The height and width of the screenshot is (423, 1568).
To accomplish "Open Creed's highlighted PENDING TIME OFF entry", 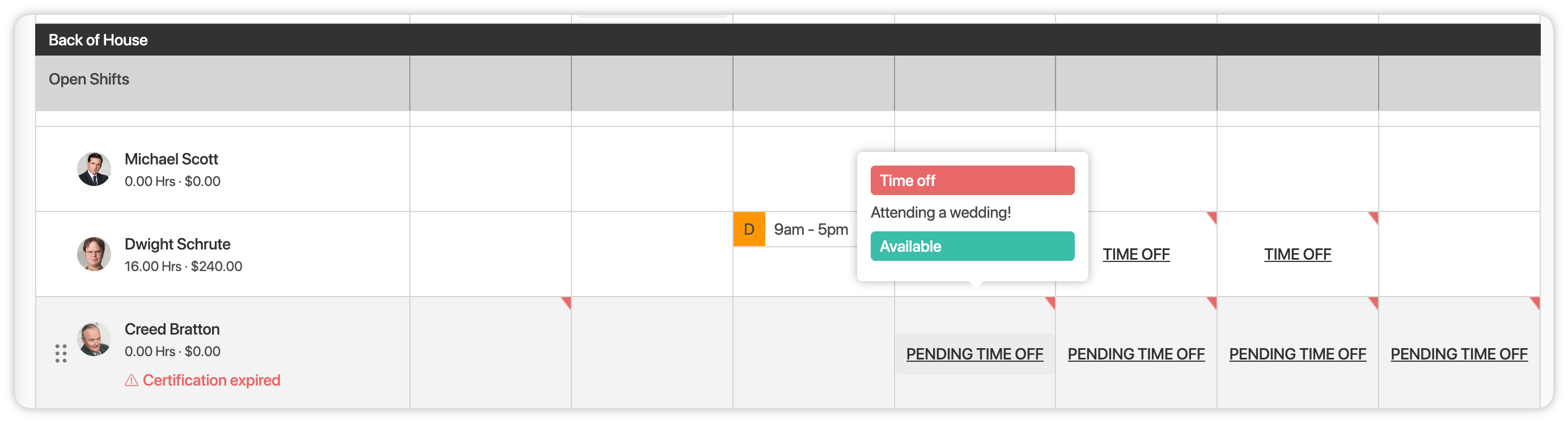I will (974, 354).
